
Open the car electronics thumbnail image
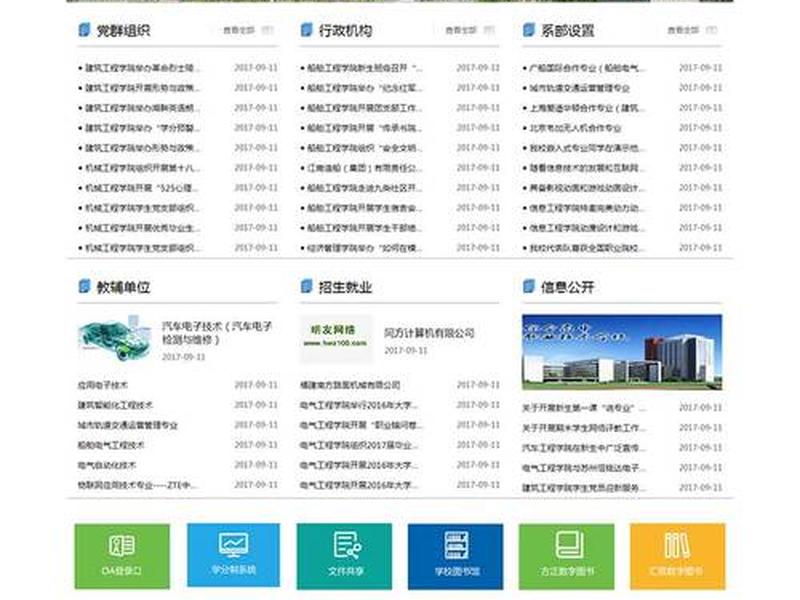[x=115, y=338]
